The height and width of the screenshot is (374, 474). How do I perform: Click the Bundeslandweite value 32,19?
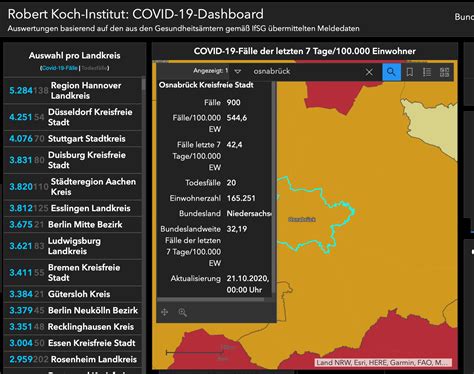pos(237,229)
